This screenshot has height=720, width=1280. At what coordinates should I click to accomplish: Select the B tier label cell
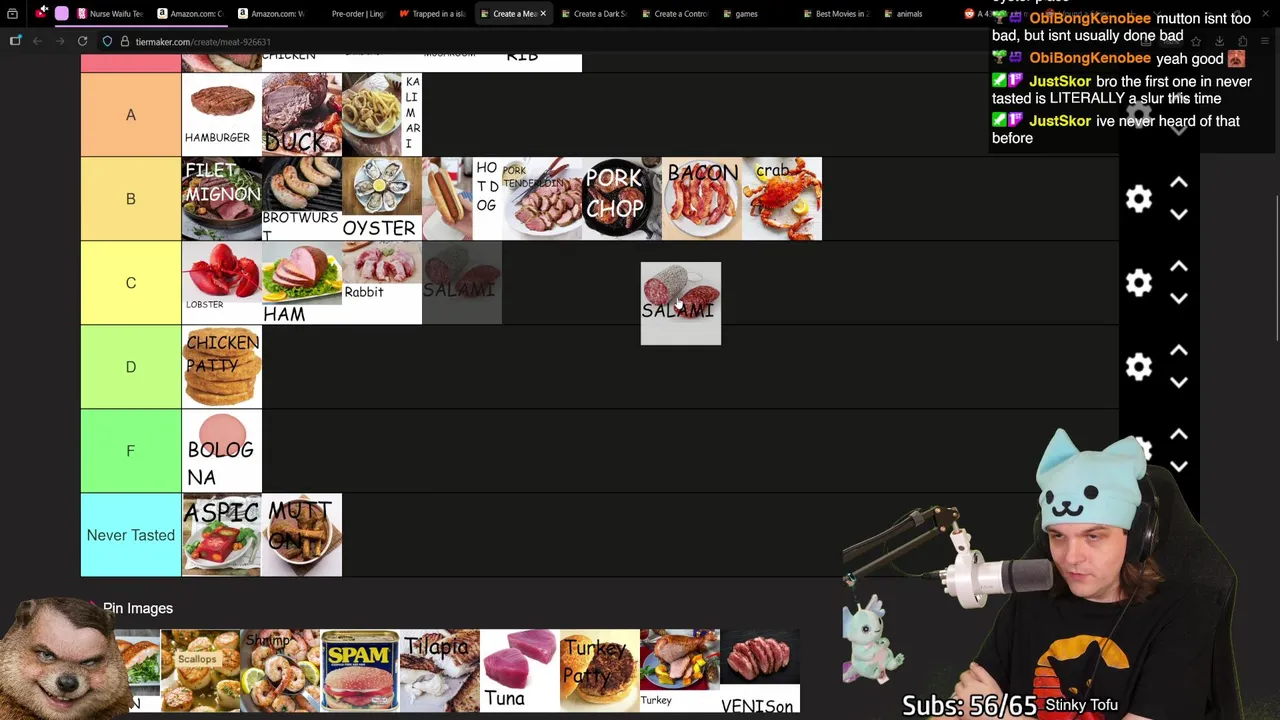click(x=131, y=199)
